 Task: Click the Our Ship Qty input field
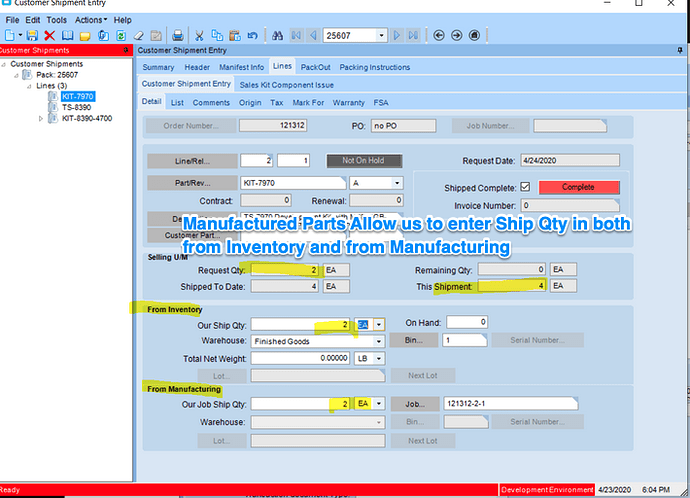click(297, 324)
